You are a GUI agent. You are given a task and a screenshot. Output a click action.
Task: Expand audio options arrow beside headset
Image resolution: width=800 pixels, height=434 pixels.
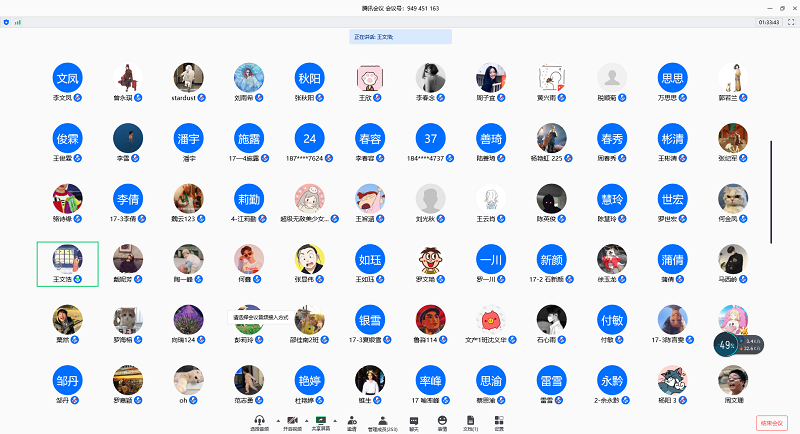[x=277, y=421]
